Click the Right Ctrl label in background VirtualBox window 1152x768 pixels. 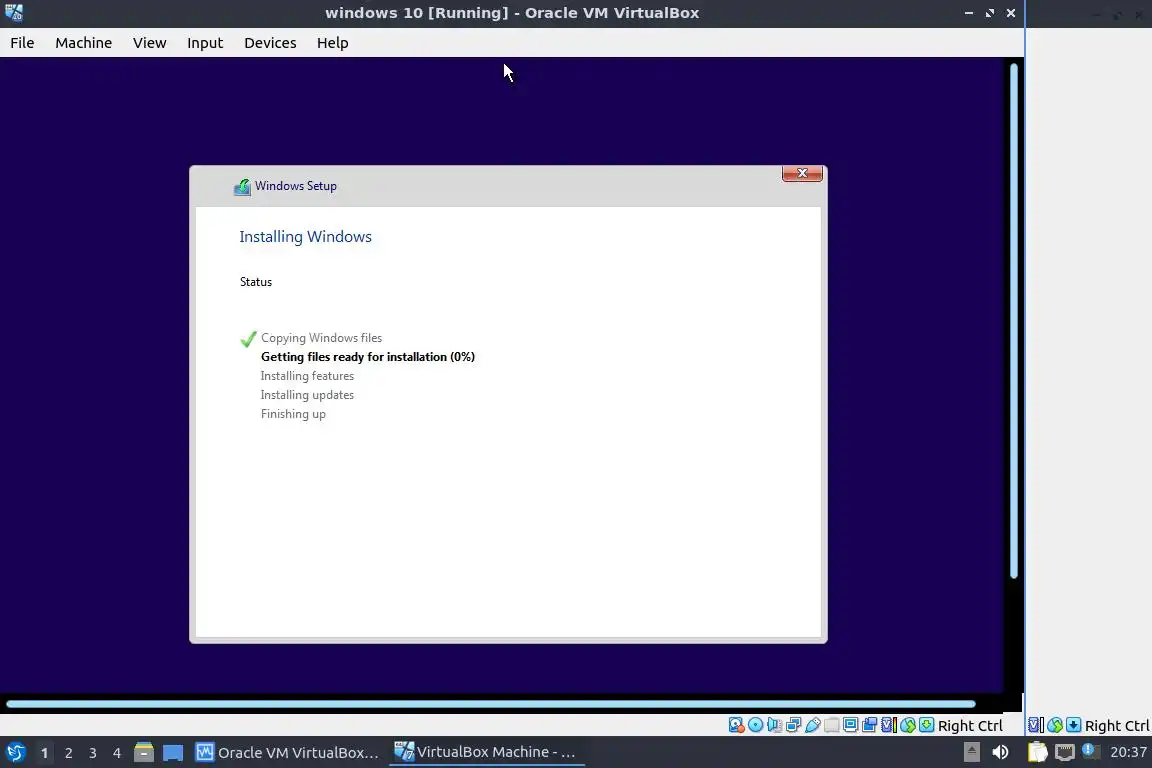(x=1117, y=726)
